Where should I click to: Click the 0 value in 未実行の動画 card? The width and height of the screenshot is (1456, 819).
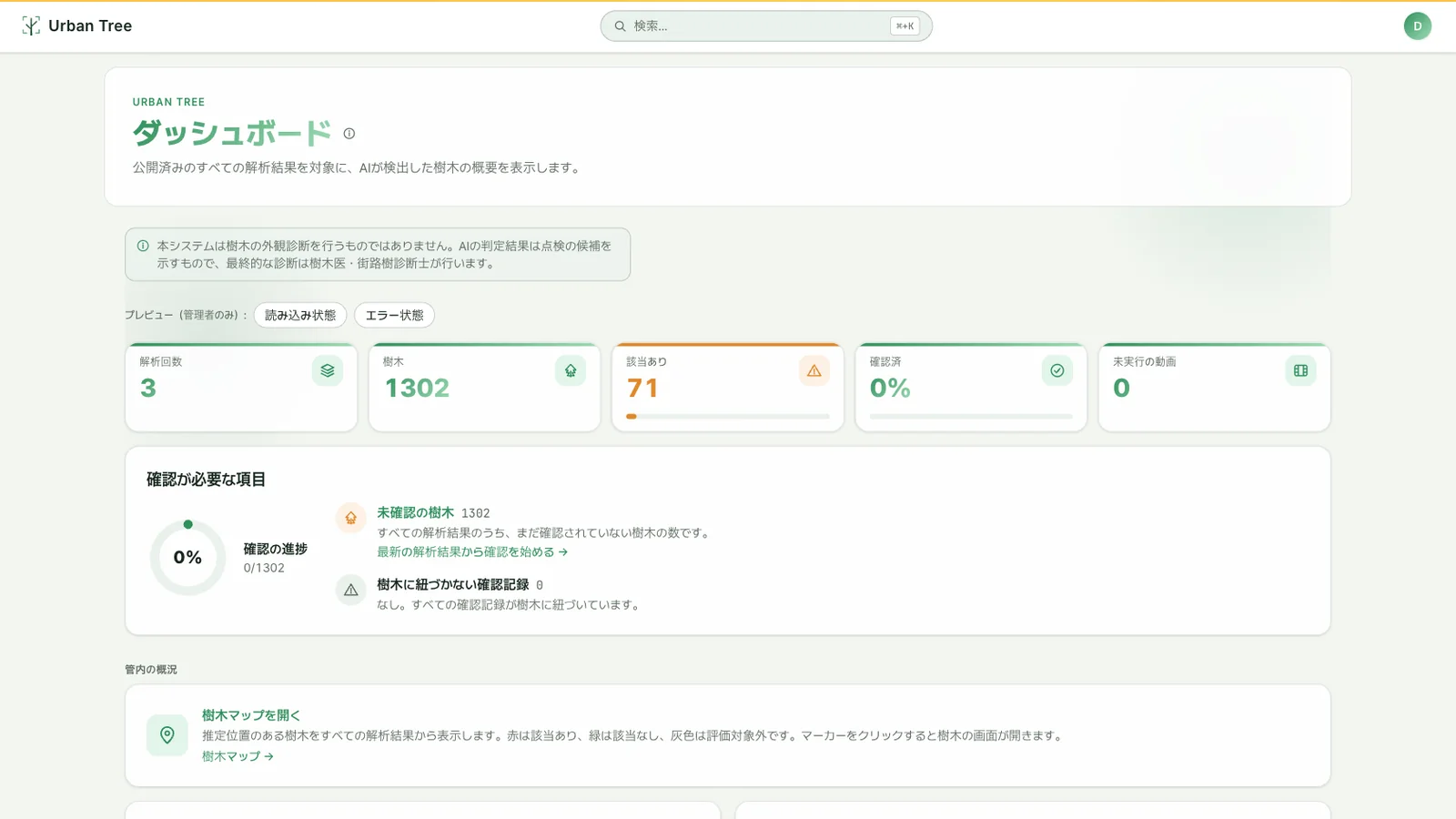tap(1121, 389)
